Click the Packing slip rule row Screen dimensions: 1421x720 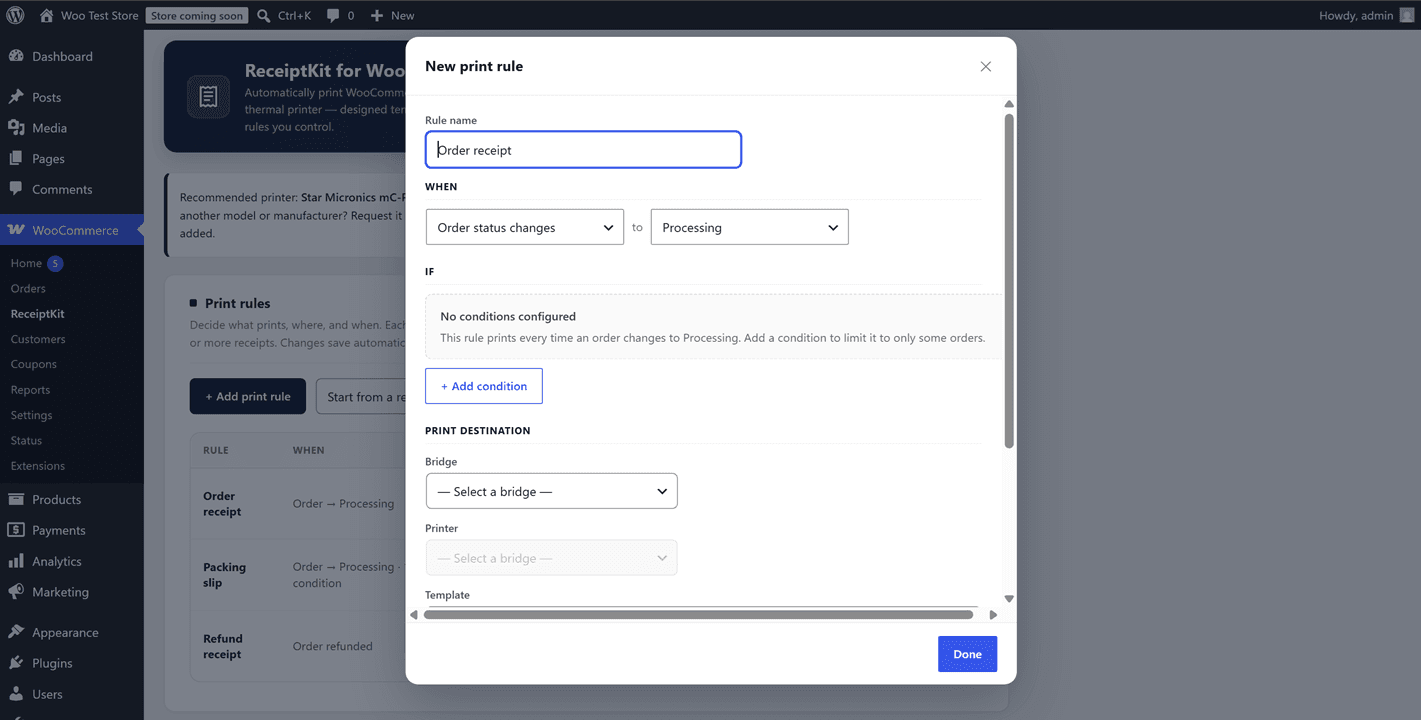point(298,574)
